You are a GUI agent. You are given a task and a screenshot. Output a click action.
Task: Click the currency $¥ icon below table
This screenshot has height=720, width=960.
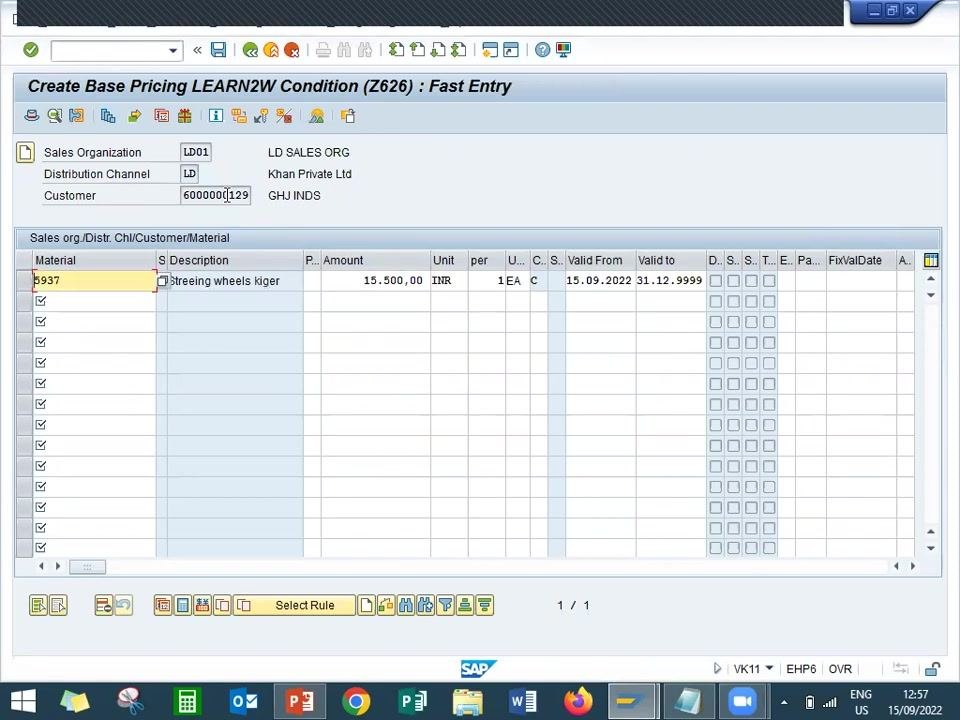(x=203, y=606)
